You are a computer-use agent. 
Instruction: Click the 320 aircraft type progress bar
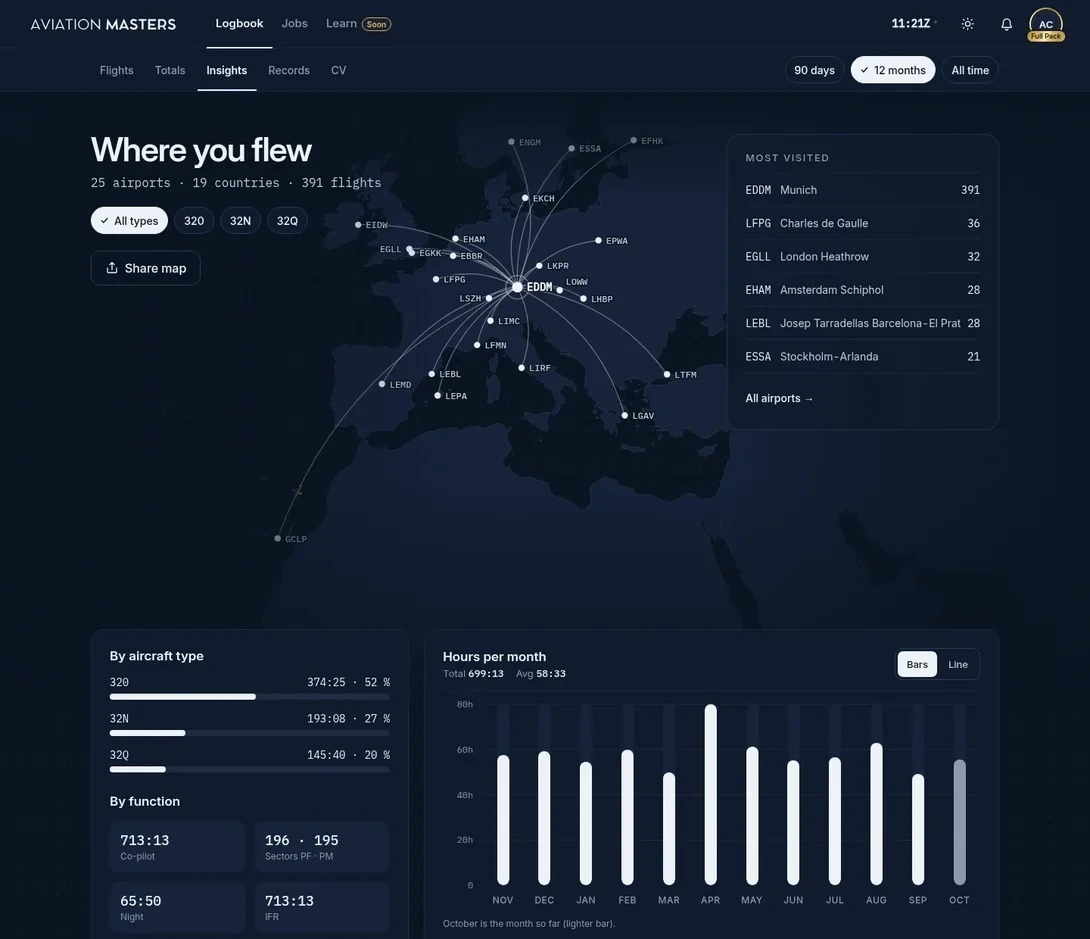[250, 696]
